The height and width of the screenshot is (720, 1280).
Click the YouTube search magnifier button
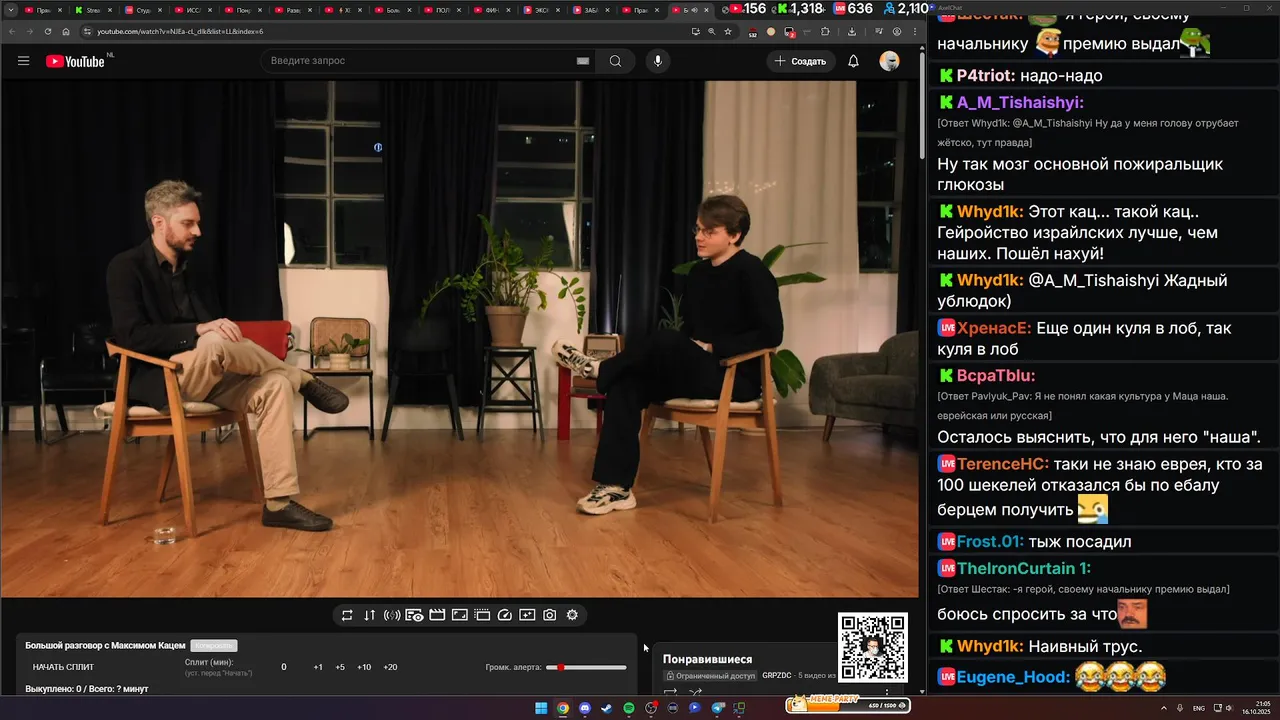pyautogui.click(x=615, y=61)
